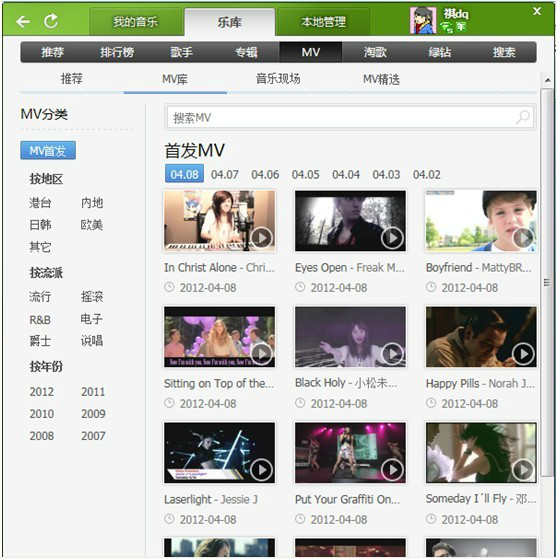
Task: Open the title link In Christ Alone - Chri...
Action: coord(219,267)
